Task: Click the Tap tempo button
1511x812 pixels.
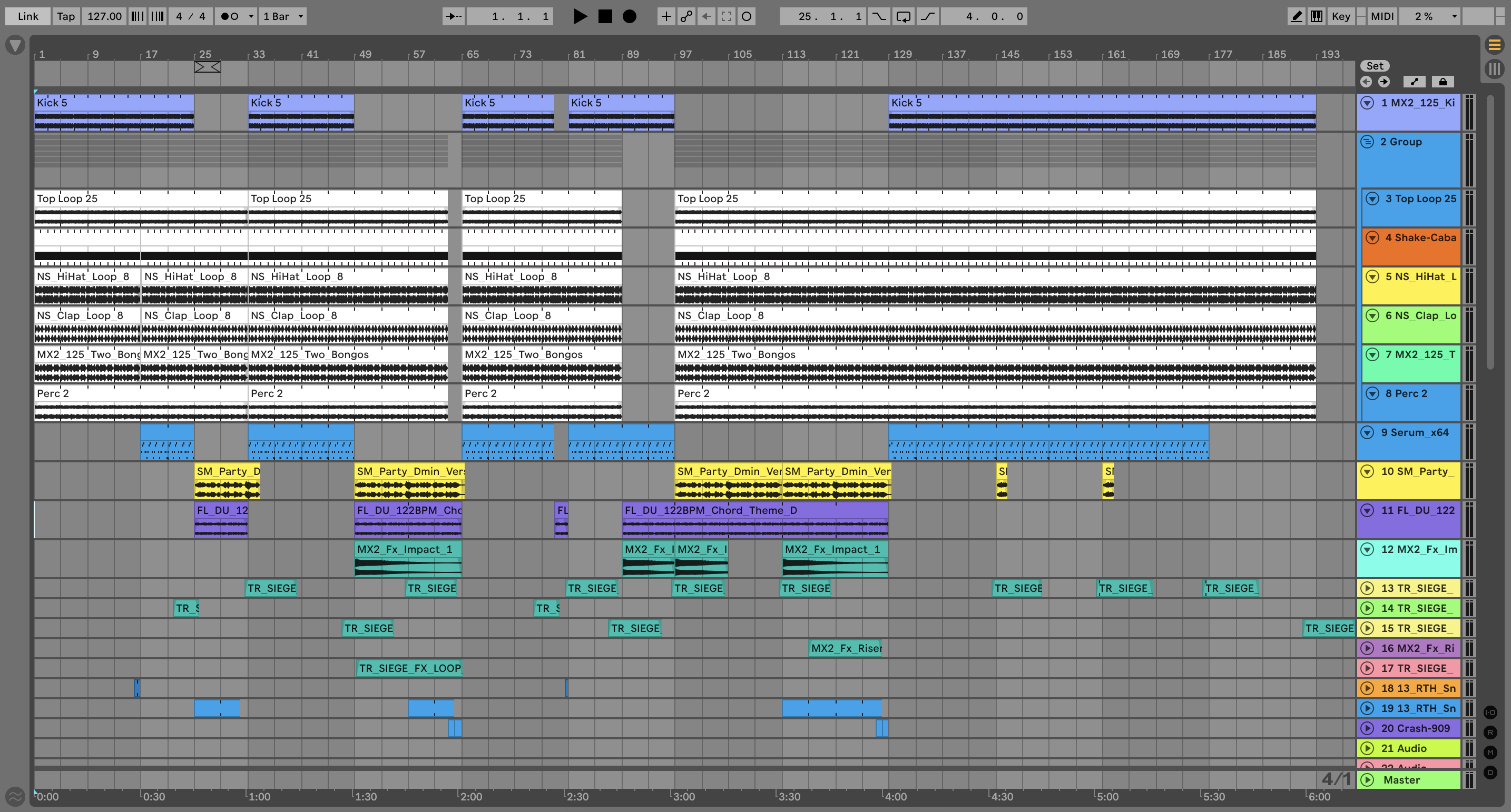Action: pos(66,16)
